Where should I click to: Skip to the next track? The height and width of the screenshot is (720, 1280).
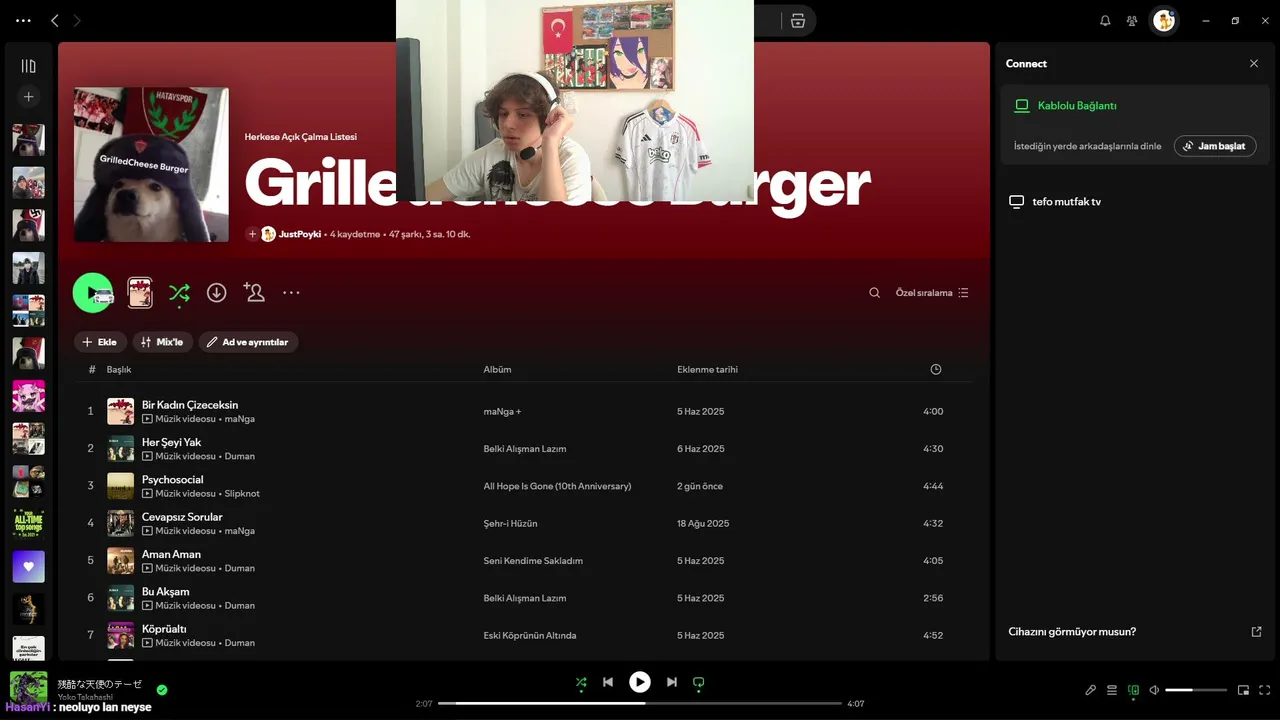coord(672,682)
